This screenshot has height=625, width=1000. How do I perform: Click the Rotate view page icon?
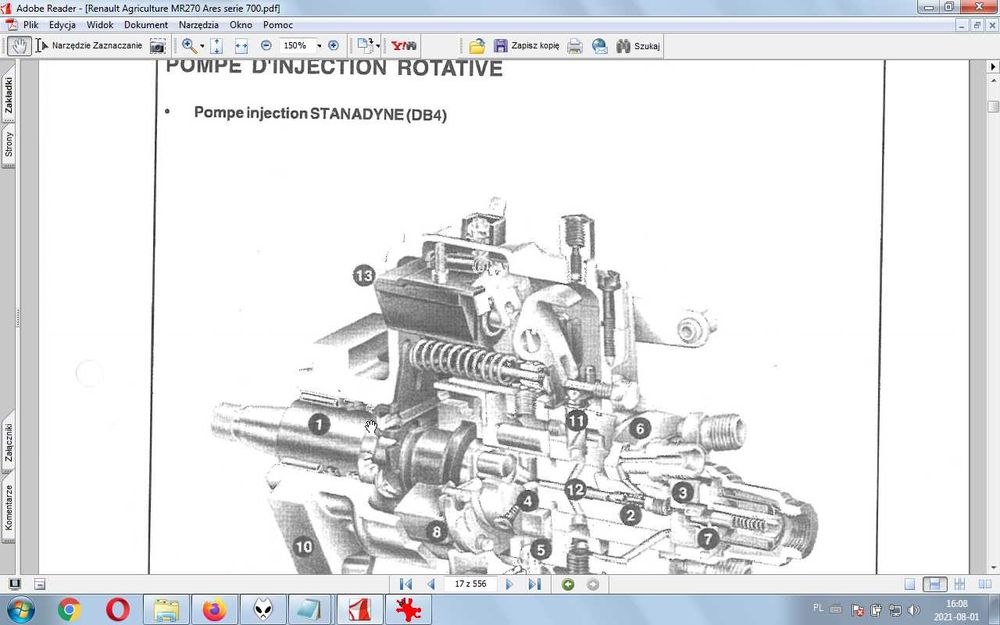pyautogui.click(x=365, y=45)
